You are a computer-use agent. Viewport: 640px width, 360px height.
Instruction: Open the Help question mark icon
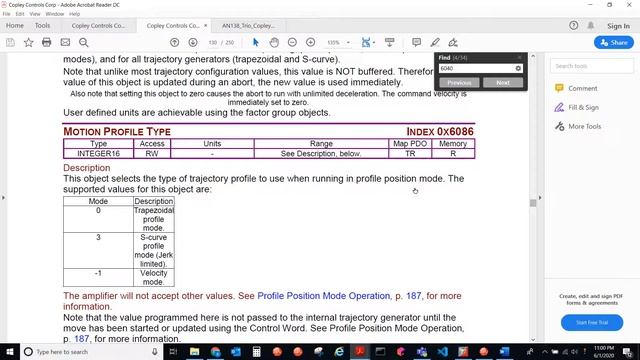coord(573,26)
